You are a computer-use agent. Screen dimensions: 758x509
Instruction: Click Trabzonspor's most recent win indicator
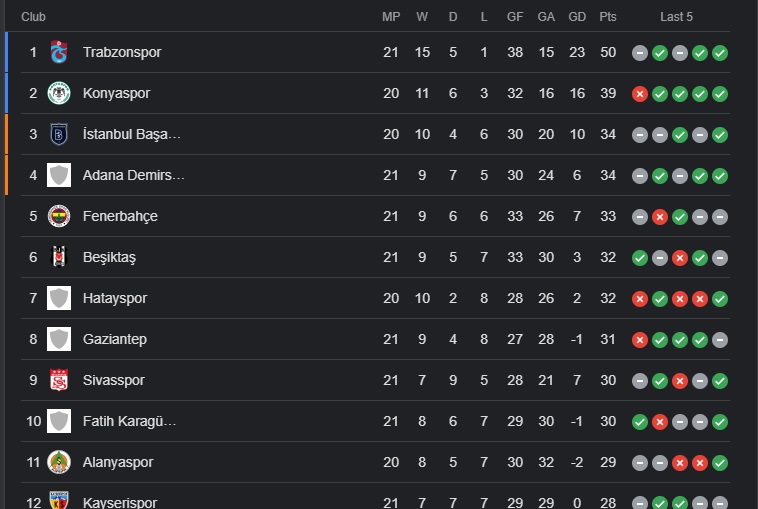tap(720, 52)
